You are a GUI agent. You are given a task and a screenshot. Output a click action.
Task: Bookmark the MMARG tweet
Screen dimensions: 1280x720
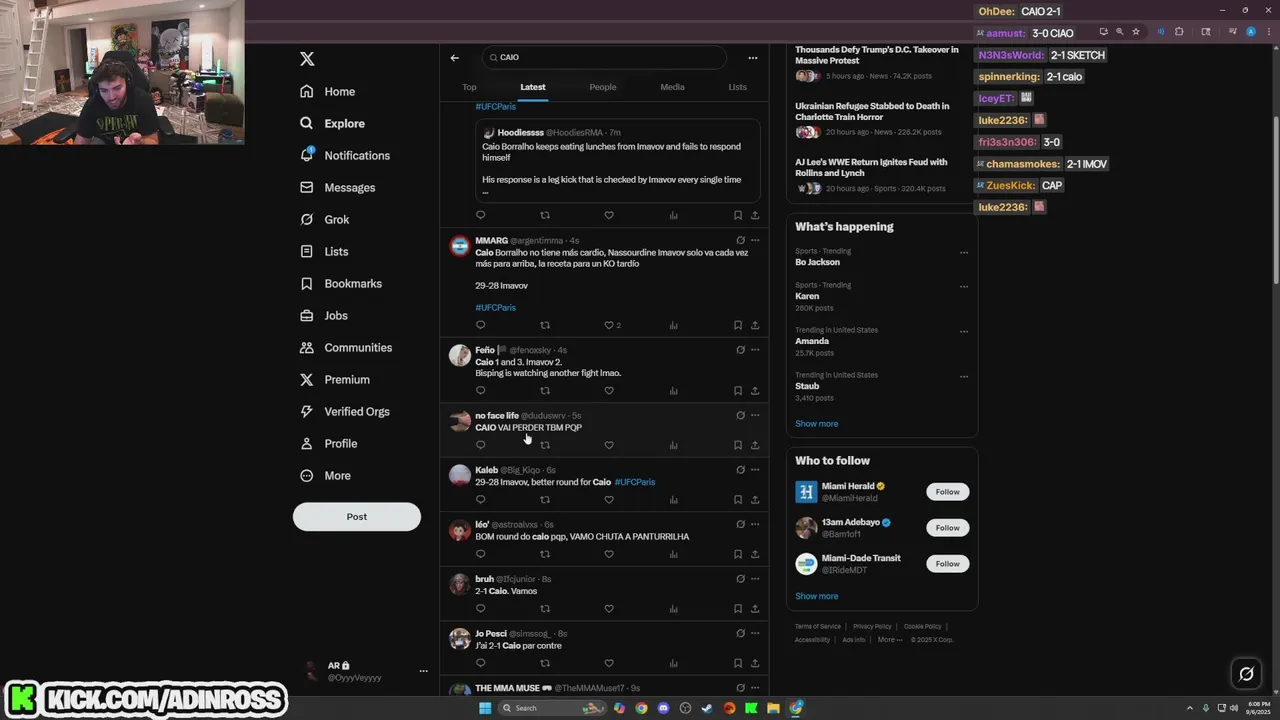[738, 325]
